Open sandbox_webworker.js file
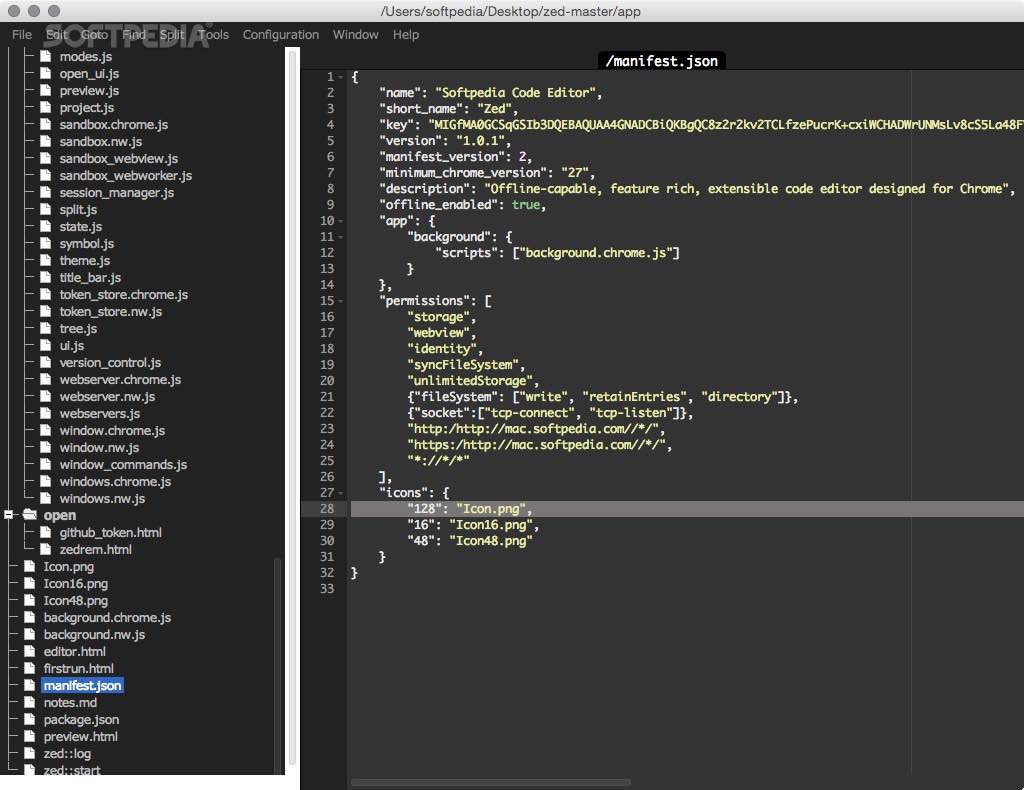The width and height of the screenshot is (1024, 790). click(x=126, y=176)
